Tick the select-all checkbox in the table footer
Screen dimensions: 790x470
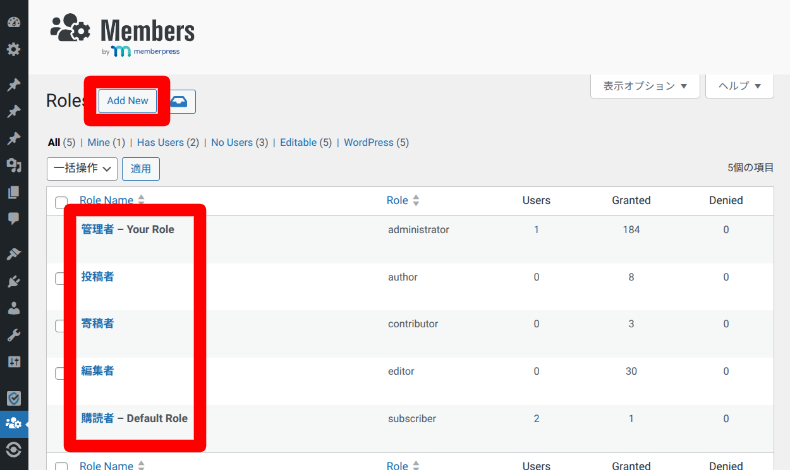point(61,466)
